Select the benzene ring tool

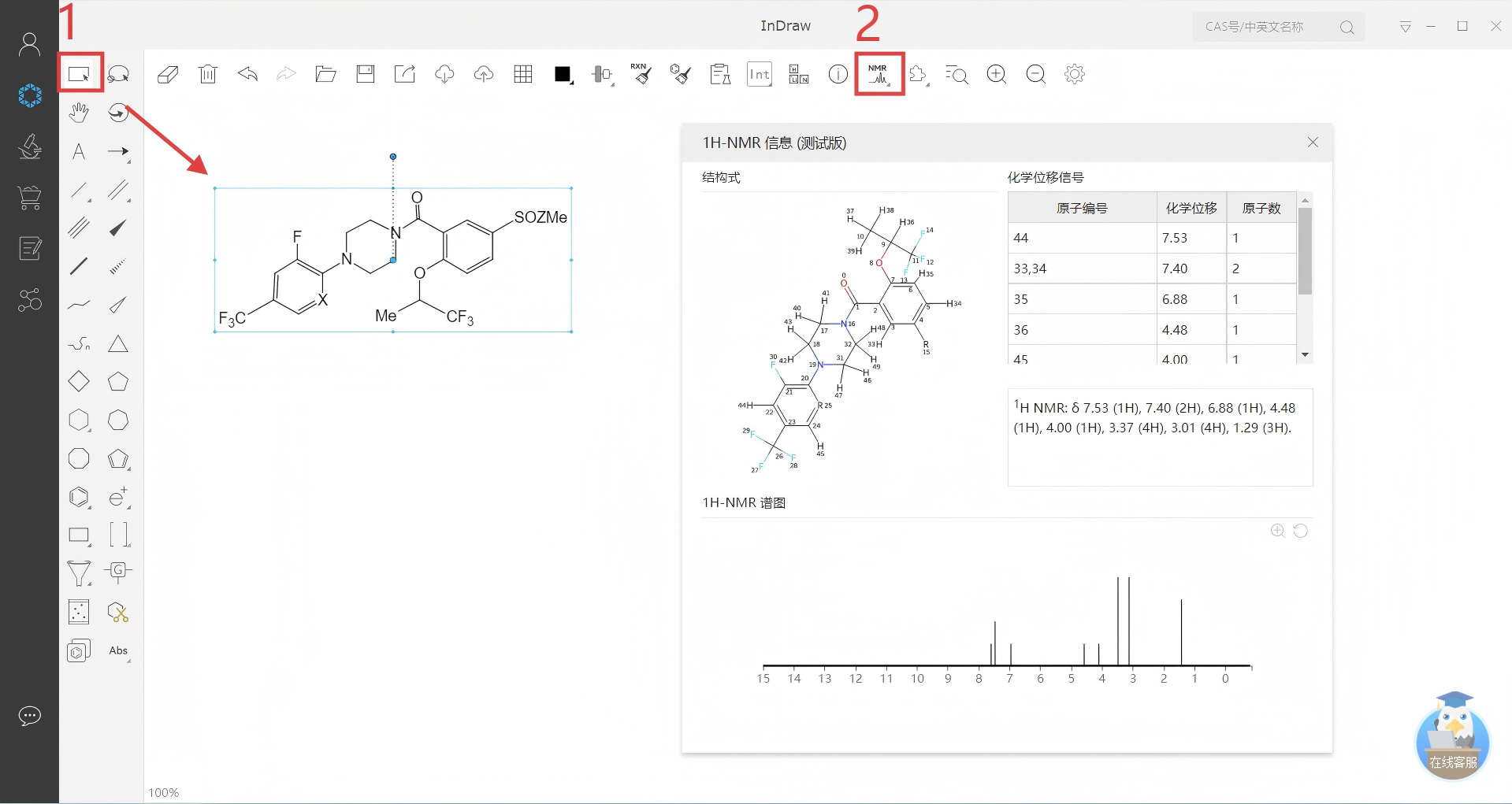(79, 497)
